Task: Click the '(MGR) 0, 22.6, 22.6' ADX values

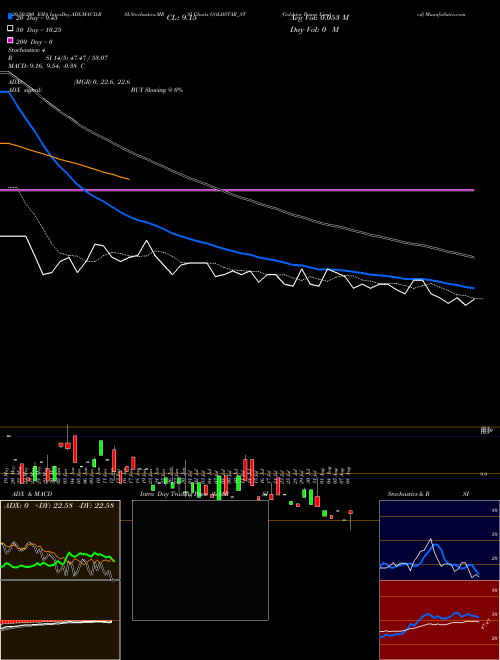Action: [102, 82]
